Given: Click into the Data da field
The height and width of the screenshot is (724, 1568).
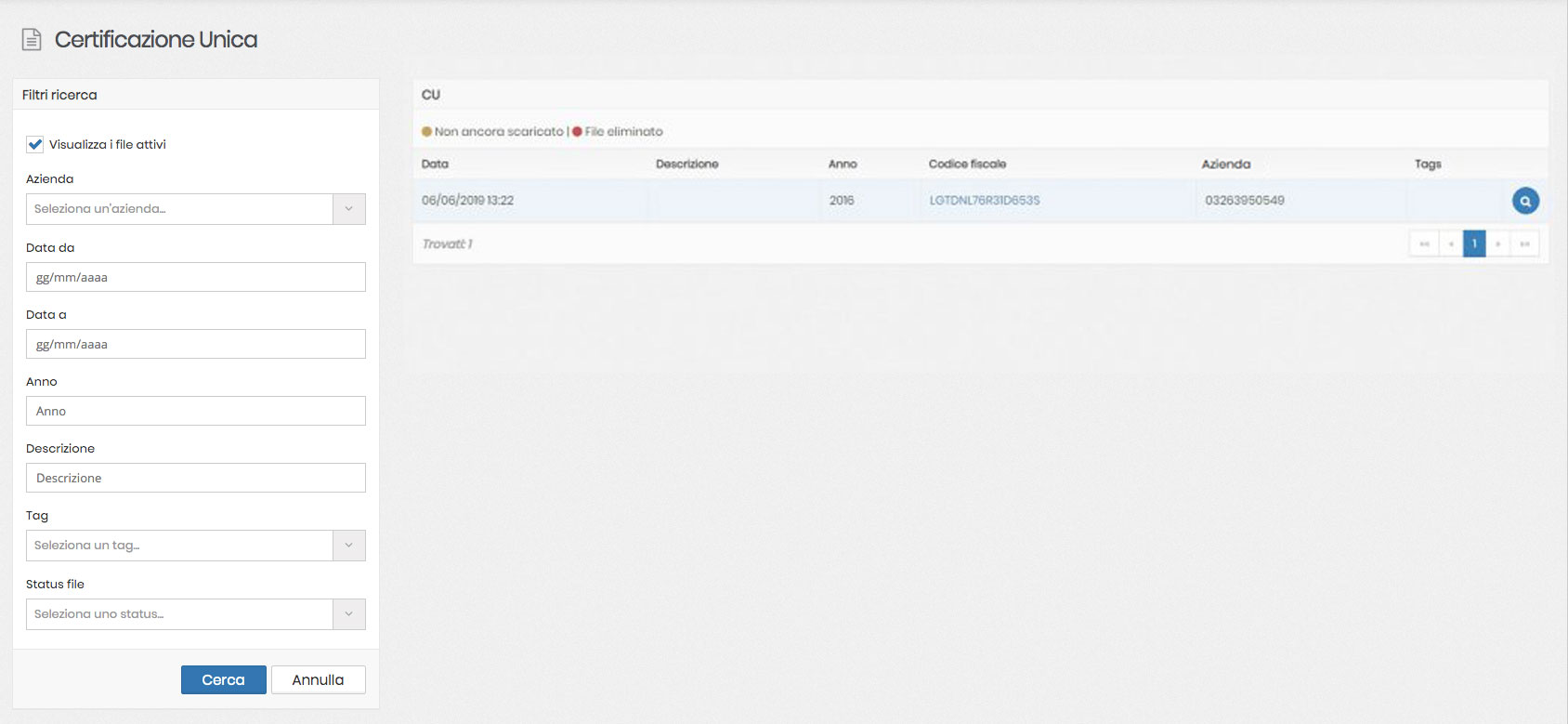Looking at the screenshot, I should [195, 277].
